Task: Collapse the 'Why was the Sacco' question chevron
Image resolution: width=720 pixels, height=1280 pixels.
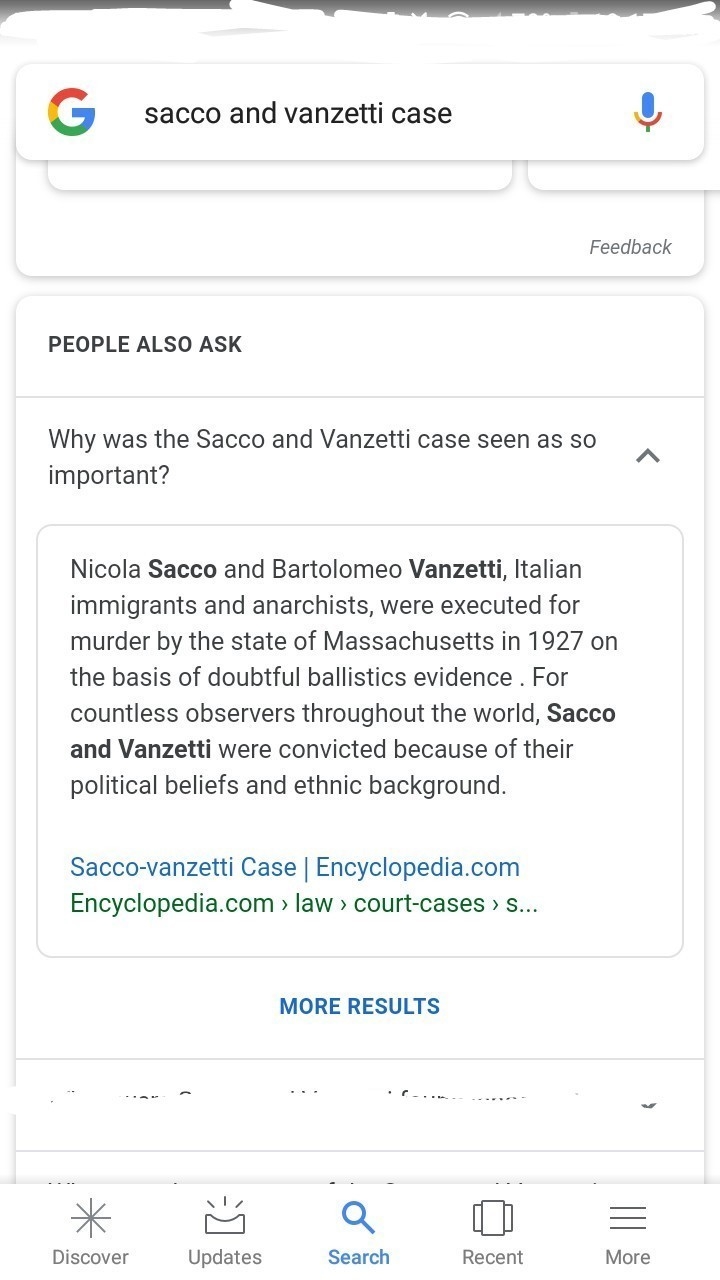Action: pos(648,456)
